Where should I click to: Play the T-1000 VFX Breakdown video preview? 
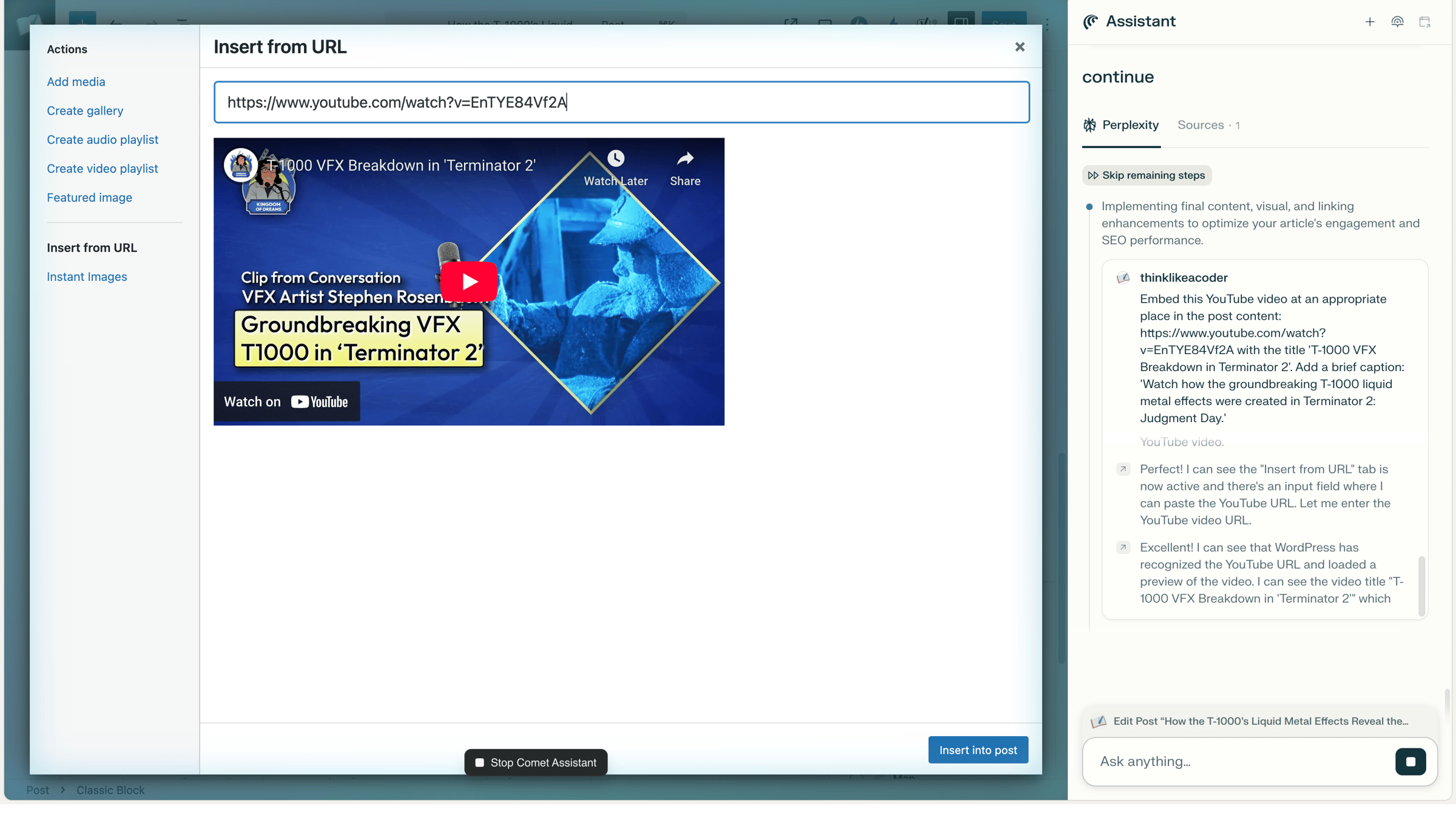[469, 281]
